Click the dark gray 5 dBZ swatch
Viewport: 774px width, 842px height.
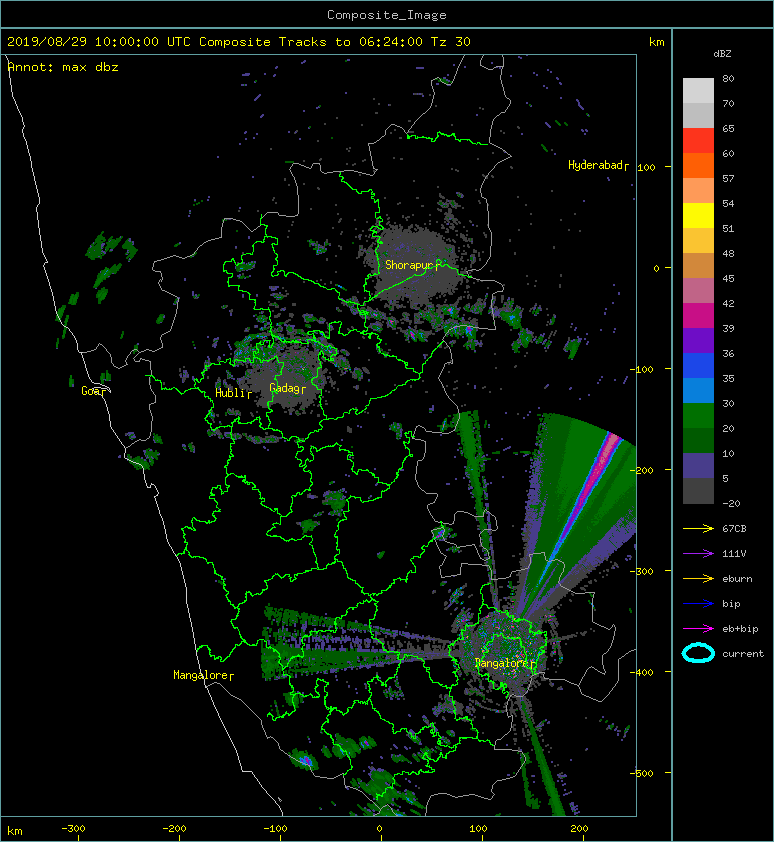[x=698, y=490]
